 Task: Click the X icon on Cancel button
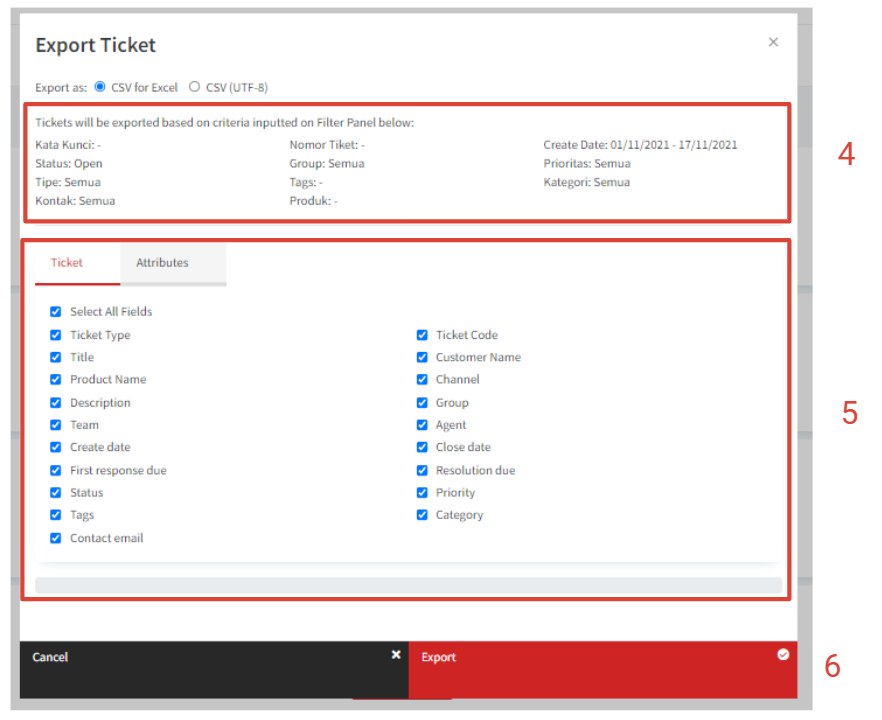(396, 655)
